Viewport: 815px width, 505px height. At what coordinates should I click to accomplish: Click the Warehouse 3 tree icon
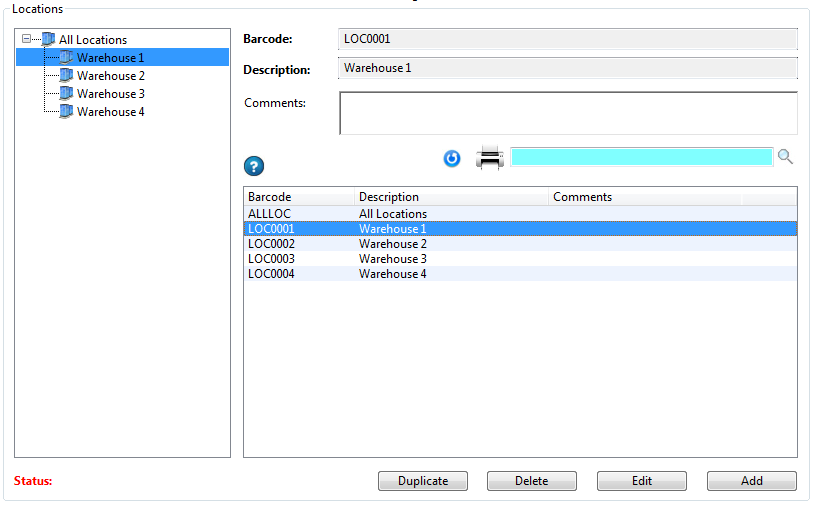pos(66,94)
